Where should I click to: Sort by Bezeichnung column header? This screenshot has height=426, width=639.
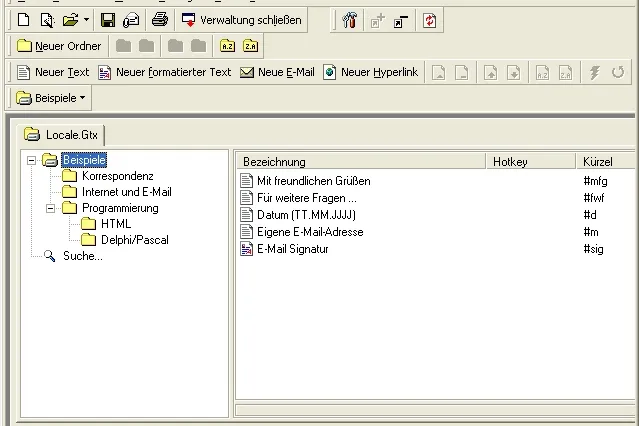[x=361, y=161]
